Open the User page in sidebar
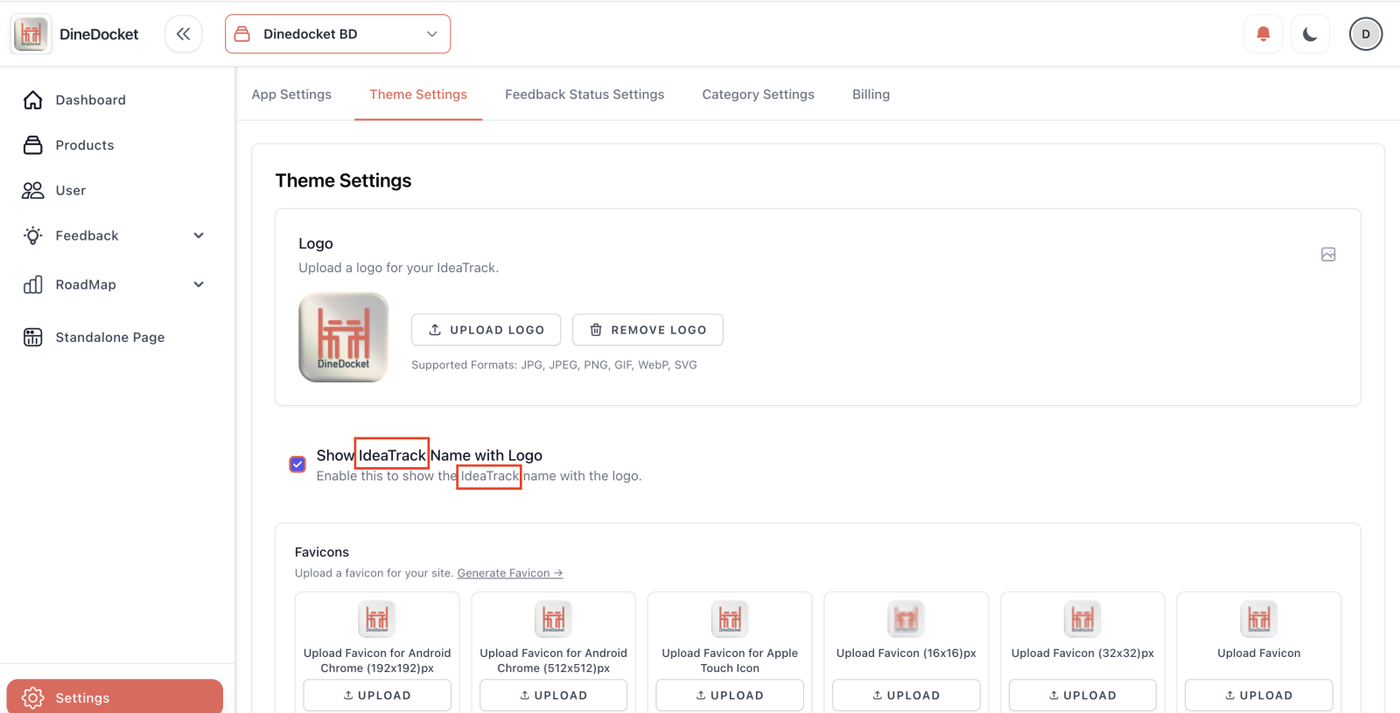This screenshot has width=1400, height=713. pyautogui.click(x=70, y=190)
